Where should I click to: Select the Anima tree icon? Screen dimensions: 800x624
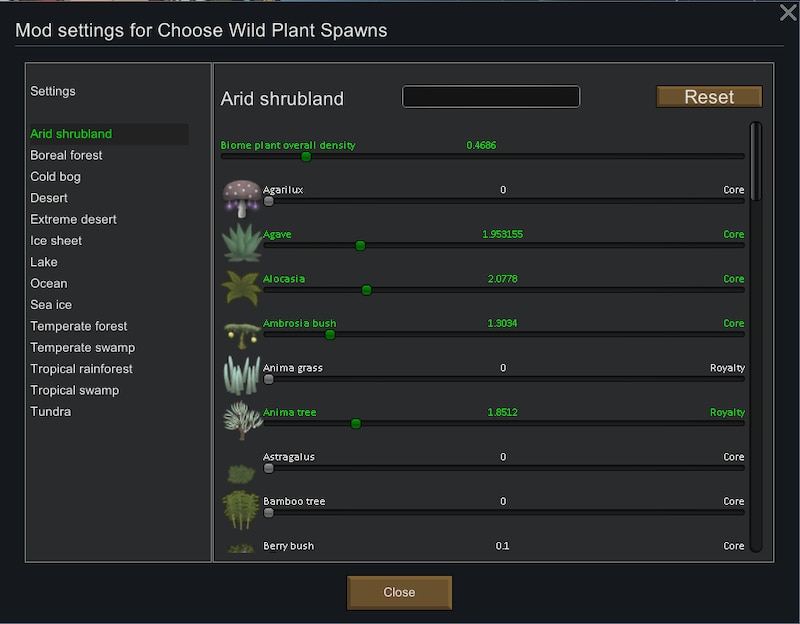pyautogui.click(x=242, y=420)
